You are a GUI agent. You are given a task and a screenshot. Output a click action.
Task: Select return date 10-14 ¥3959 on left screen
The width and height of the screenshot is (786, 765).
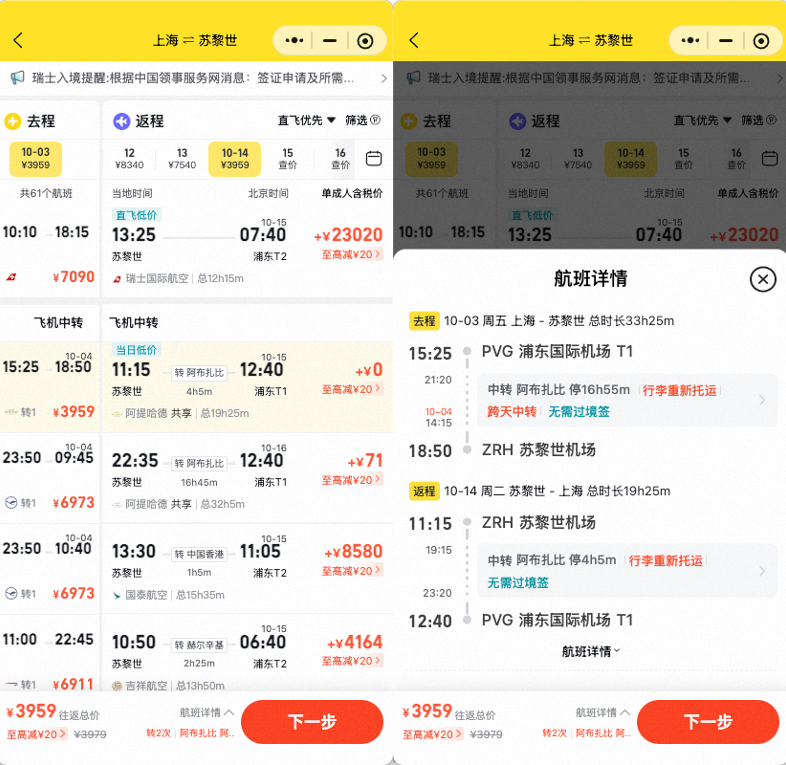(235, 158)
